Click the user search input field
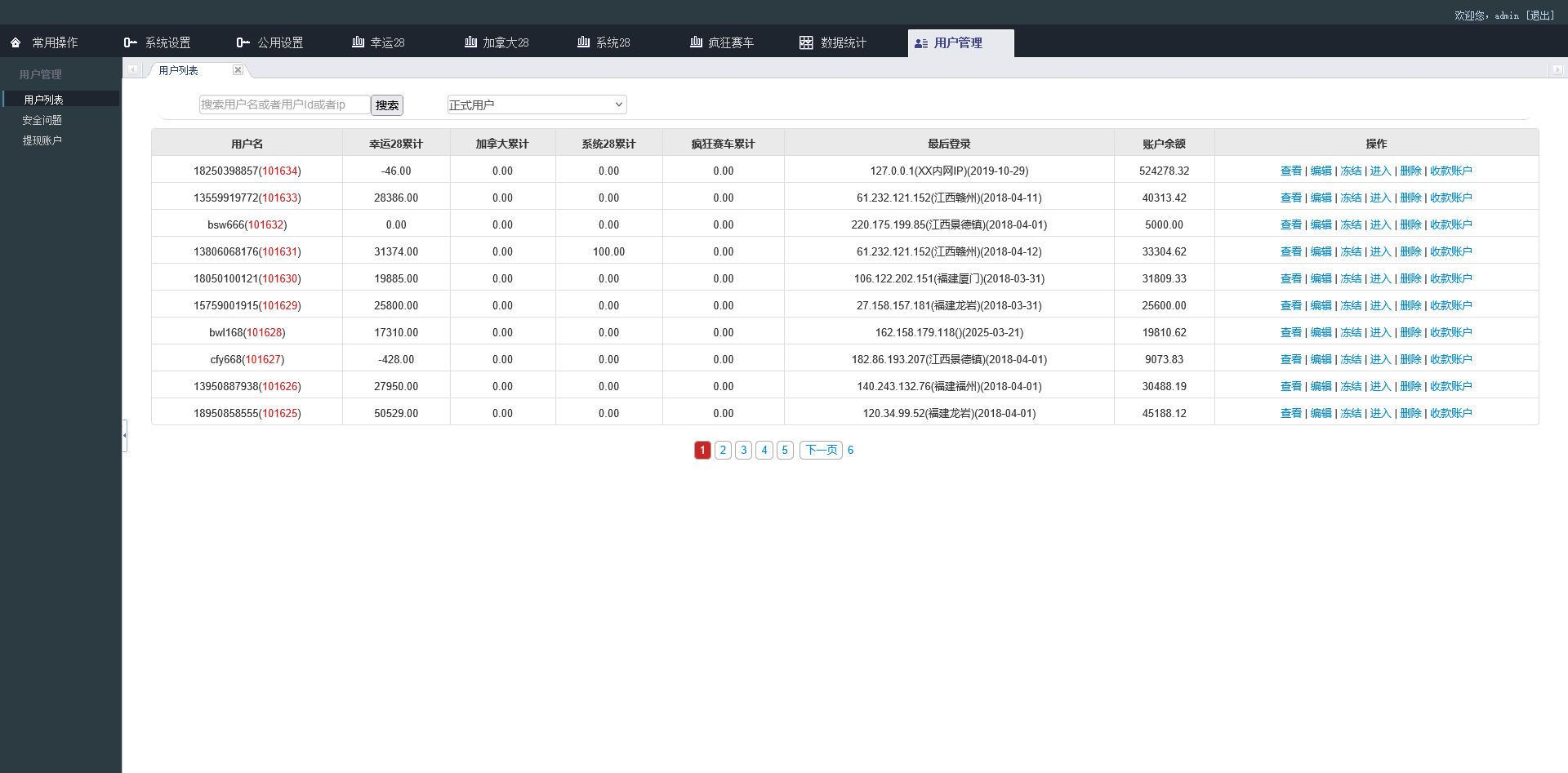 (x=284, y=104)
